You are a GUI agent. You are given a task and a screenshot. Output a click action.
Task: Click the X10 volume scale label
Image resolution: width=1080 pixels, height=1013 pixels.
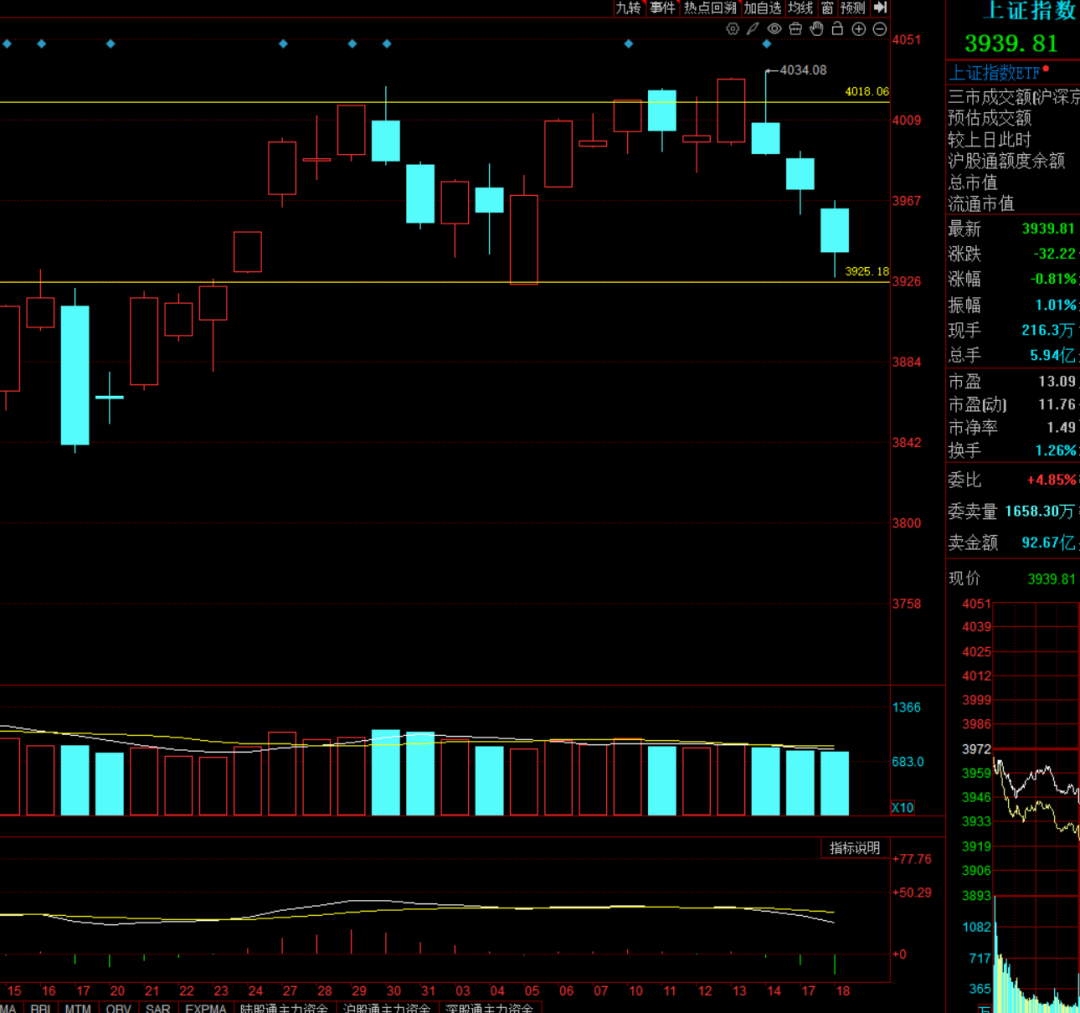pyautogui.click(x=902, y=807)
